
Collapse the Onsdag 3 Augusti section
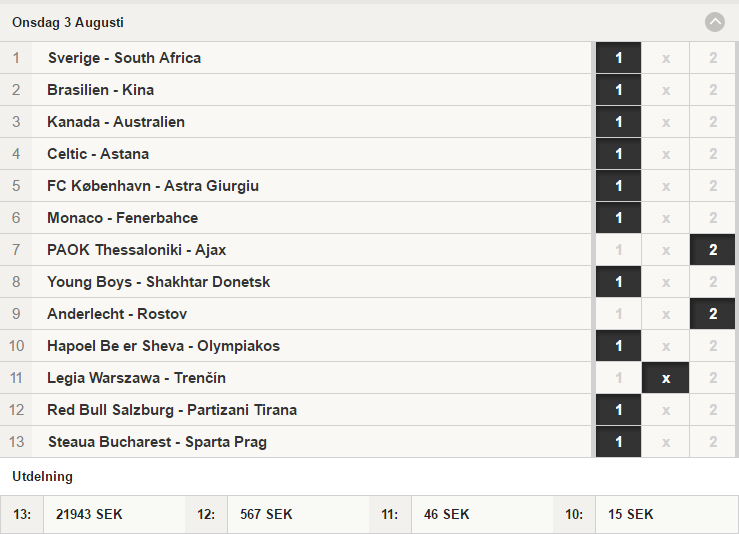click(714, 22)
